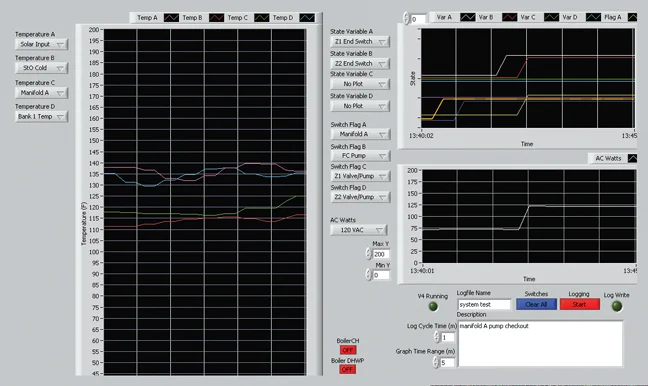Click the Temp A legend label
Image resolution: width=648 pixels, height=386 pixels.
148,18
